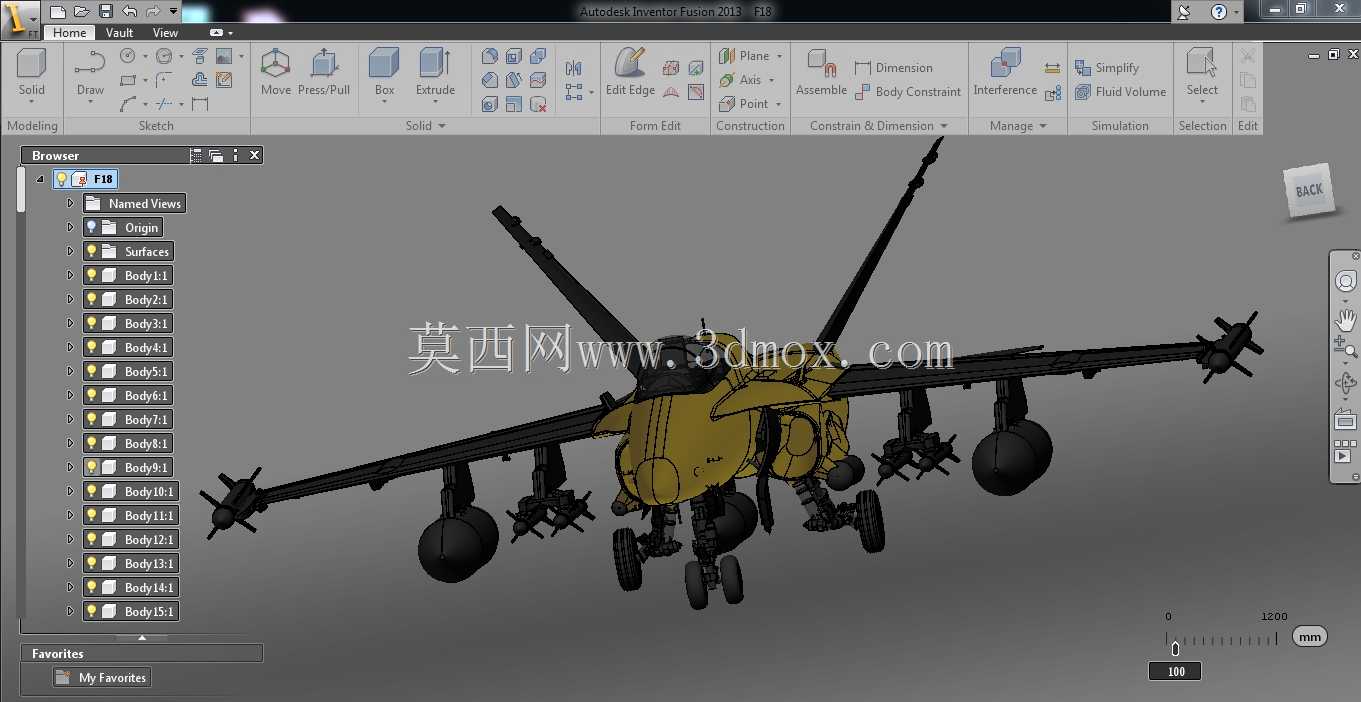Collapse browser with the bottom arrow handle
Screen dimensions: 1361x702
(x=142, y=637)
